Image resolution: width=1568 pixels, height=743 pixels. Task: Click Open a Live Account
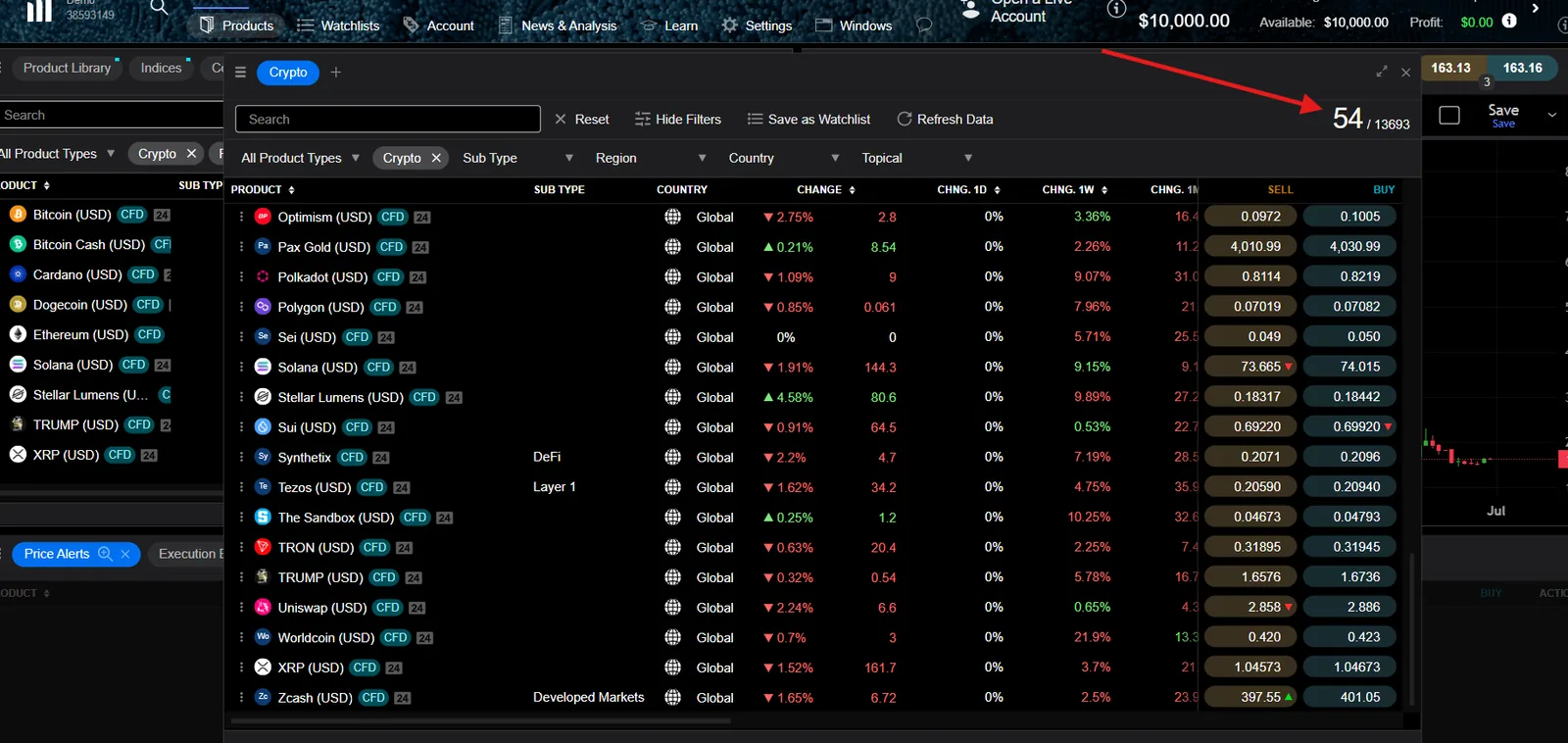pos(1018,10)
